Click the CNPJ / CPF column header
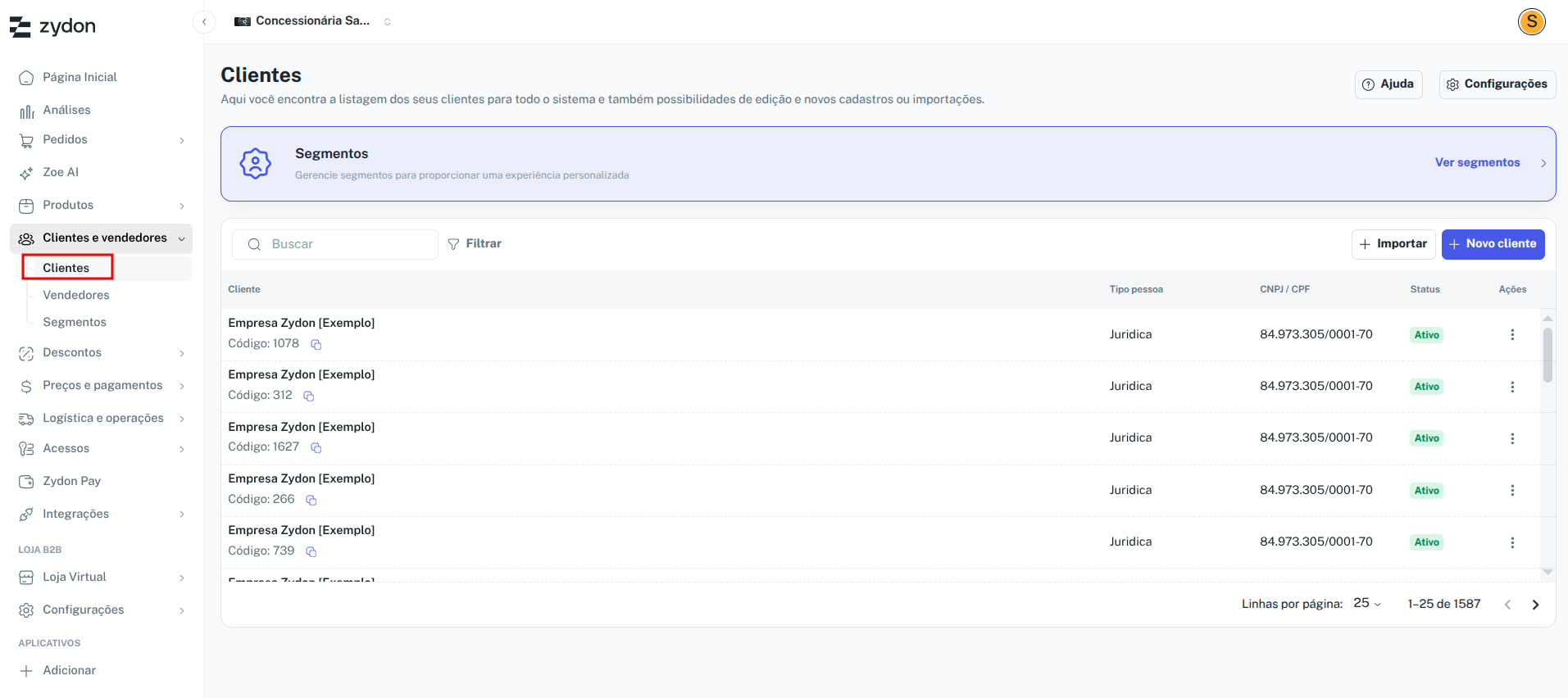Image resolution: width=1568 pixels, height=698 pixels. pyautogui.click(x=1284, y=289)
